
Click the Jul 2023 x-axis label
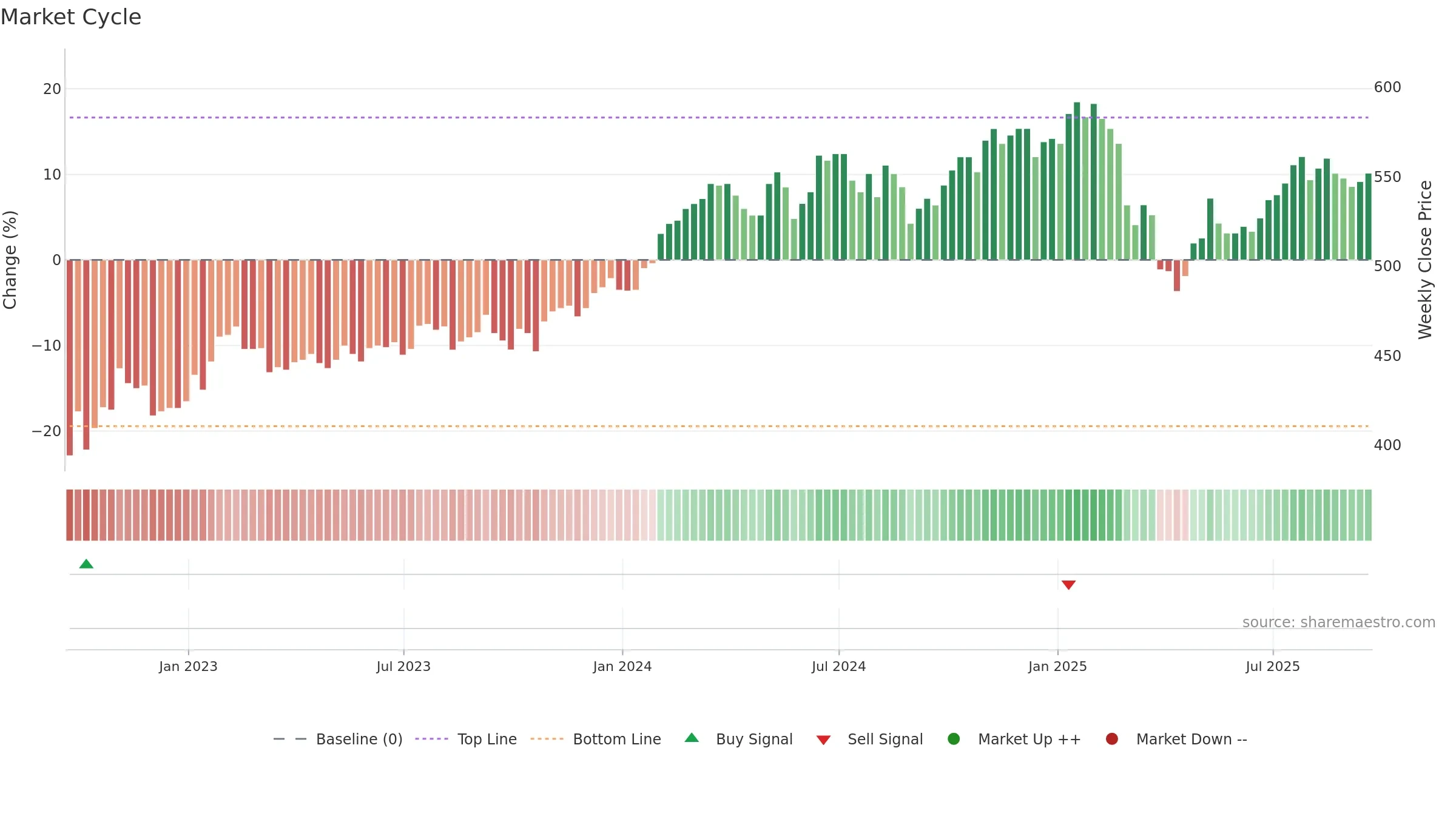pyautogui.click(x=403, y=666)
